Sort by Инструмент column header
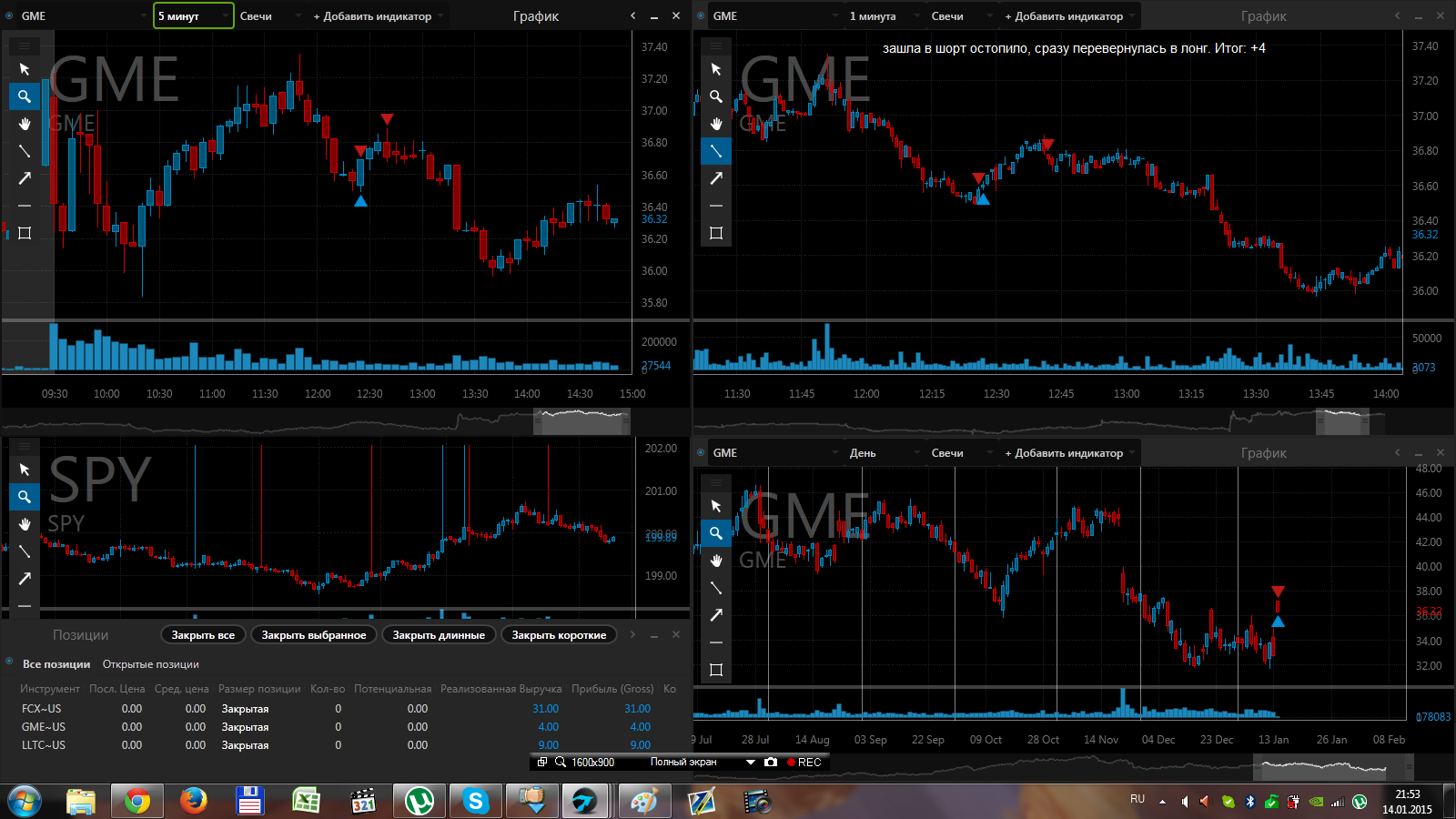 (x=50, y=689)
